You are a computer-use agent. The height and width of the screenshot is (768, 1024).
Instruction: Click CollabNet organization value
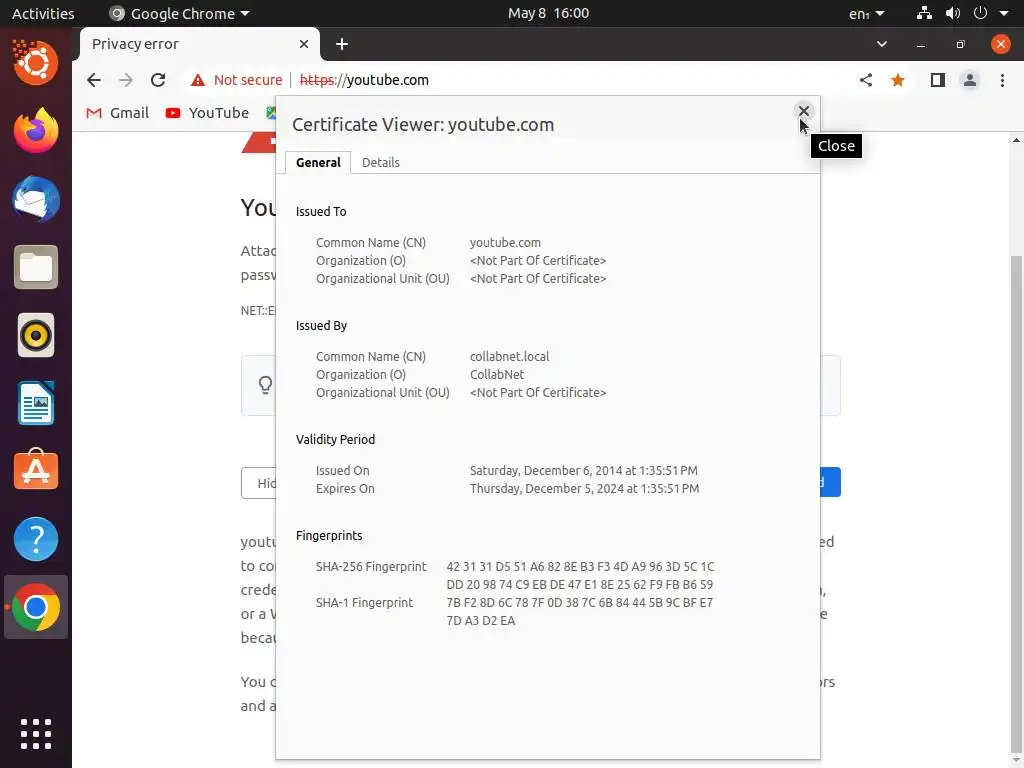point(497,375)
